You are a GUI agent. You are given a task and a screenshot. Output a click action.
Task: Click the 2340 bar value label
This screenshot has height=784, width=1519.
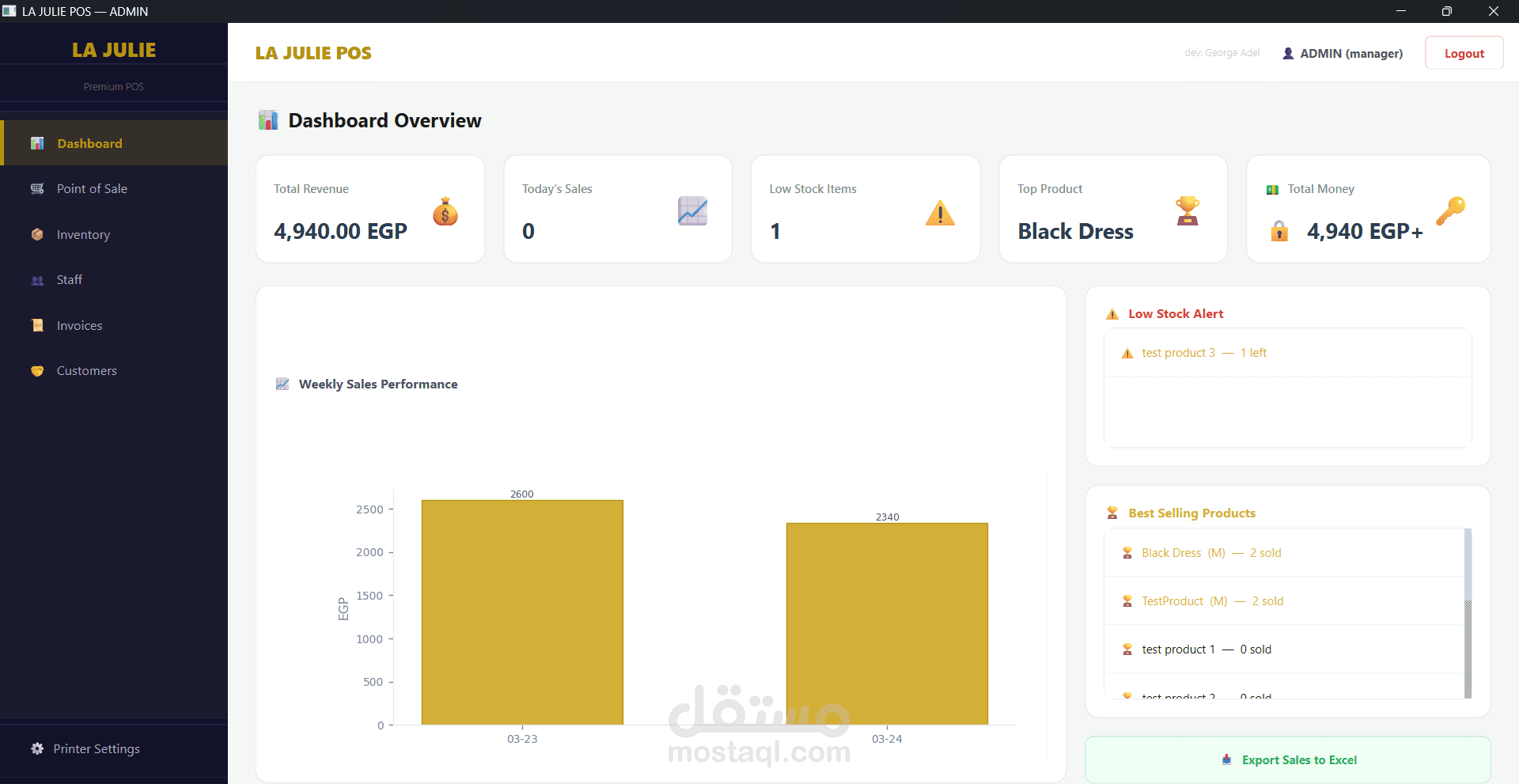887,517
